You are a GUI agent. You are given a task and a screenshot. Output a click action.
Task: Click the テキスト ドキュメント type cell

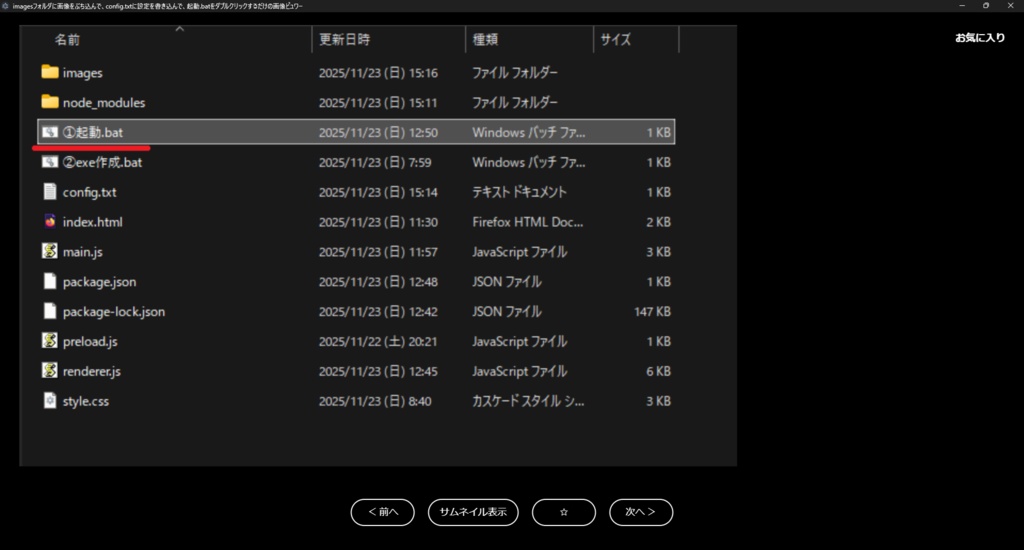519,192
